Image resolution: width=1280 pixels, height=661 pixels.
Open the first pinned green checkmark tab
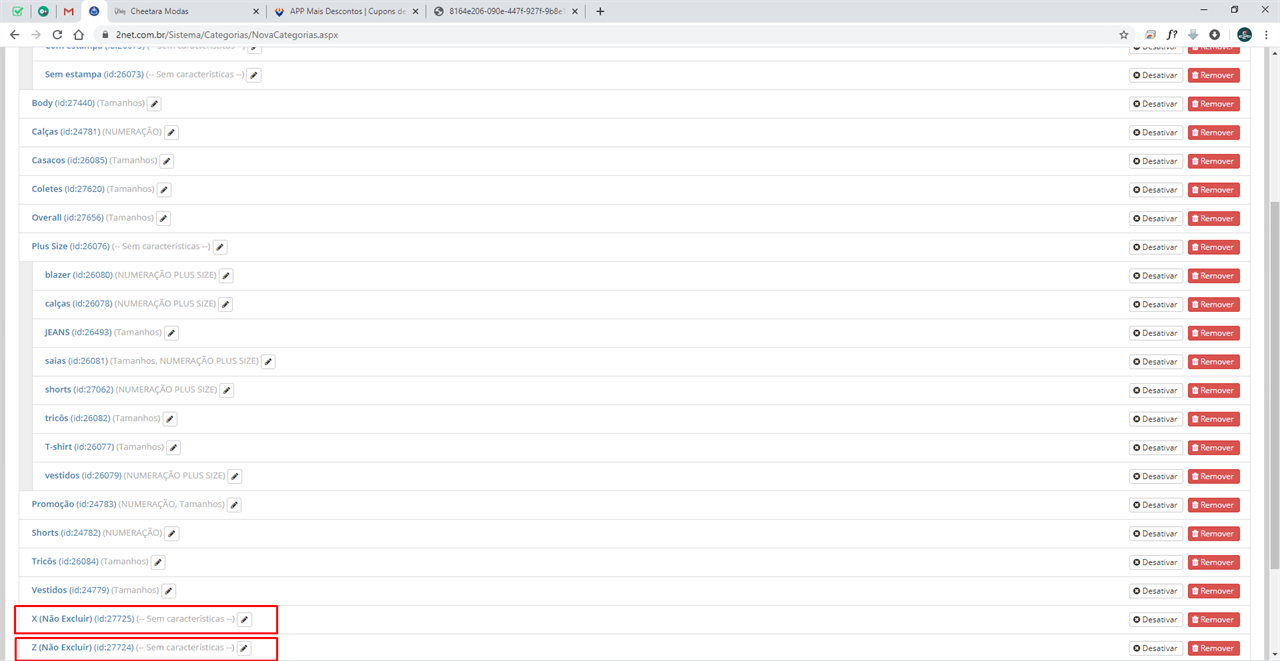(x=18, y=11)
